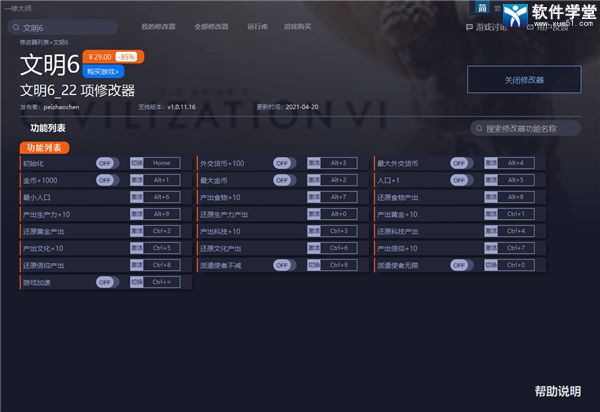Click the magnifier icon beside 文明6 search
Image resolution: width=600 pixels, height=412 pixels.
pyautogui.click(x=16, y=28)
